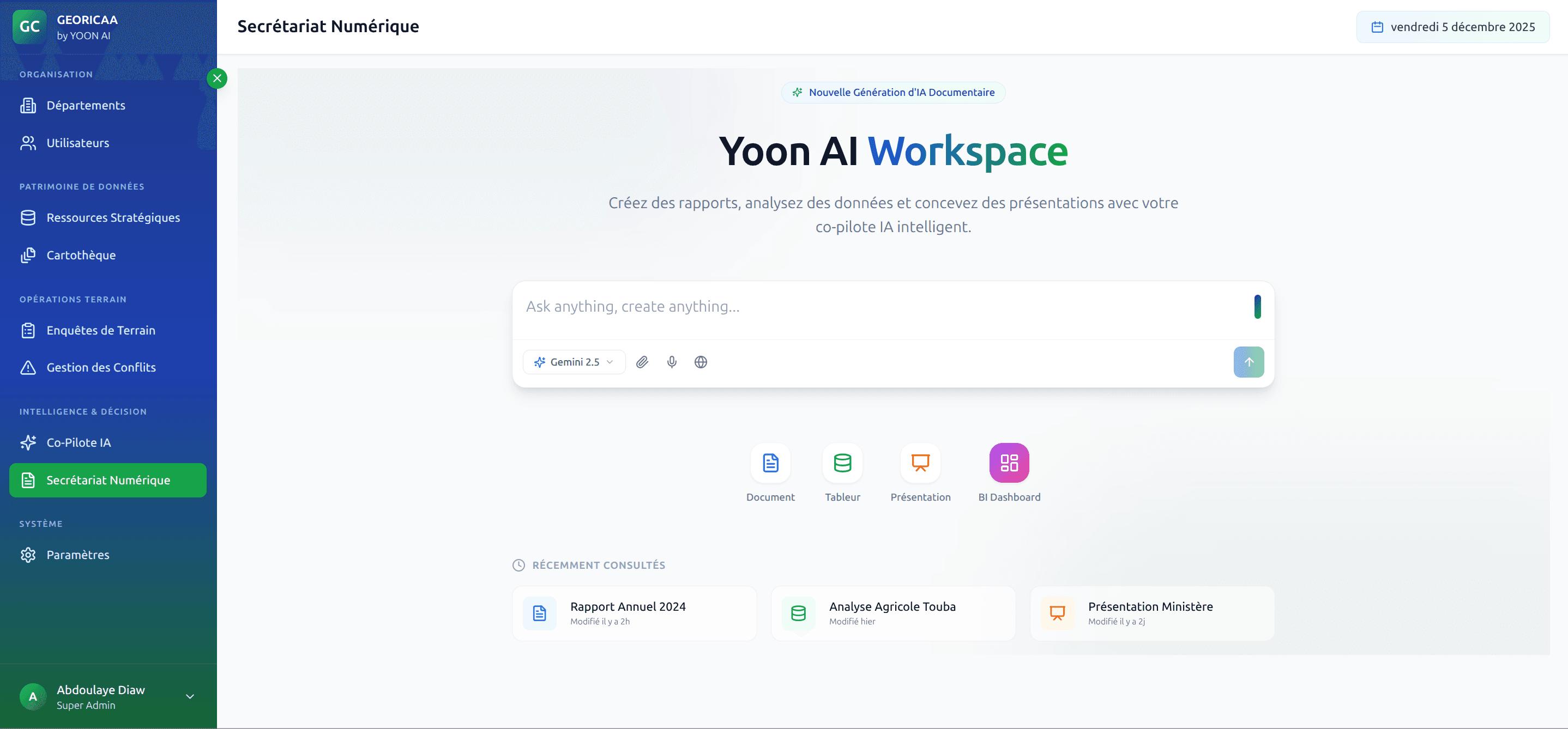Open the Paramètres menu entry

77,554
